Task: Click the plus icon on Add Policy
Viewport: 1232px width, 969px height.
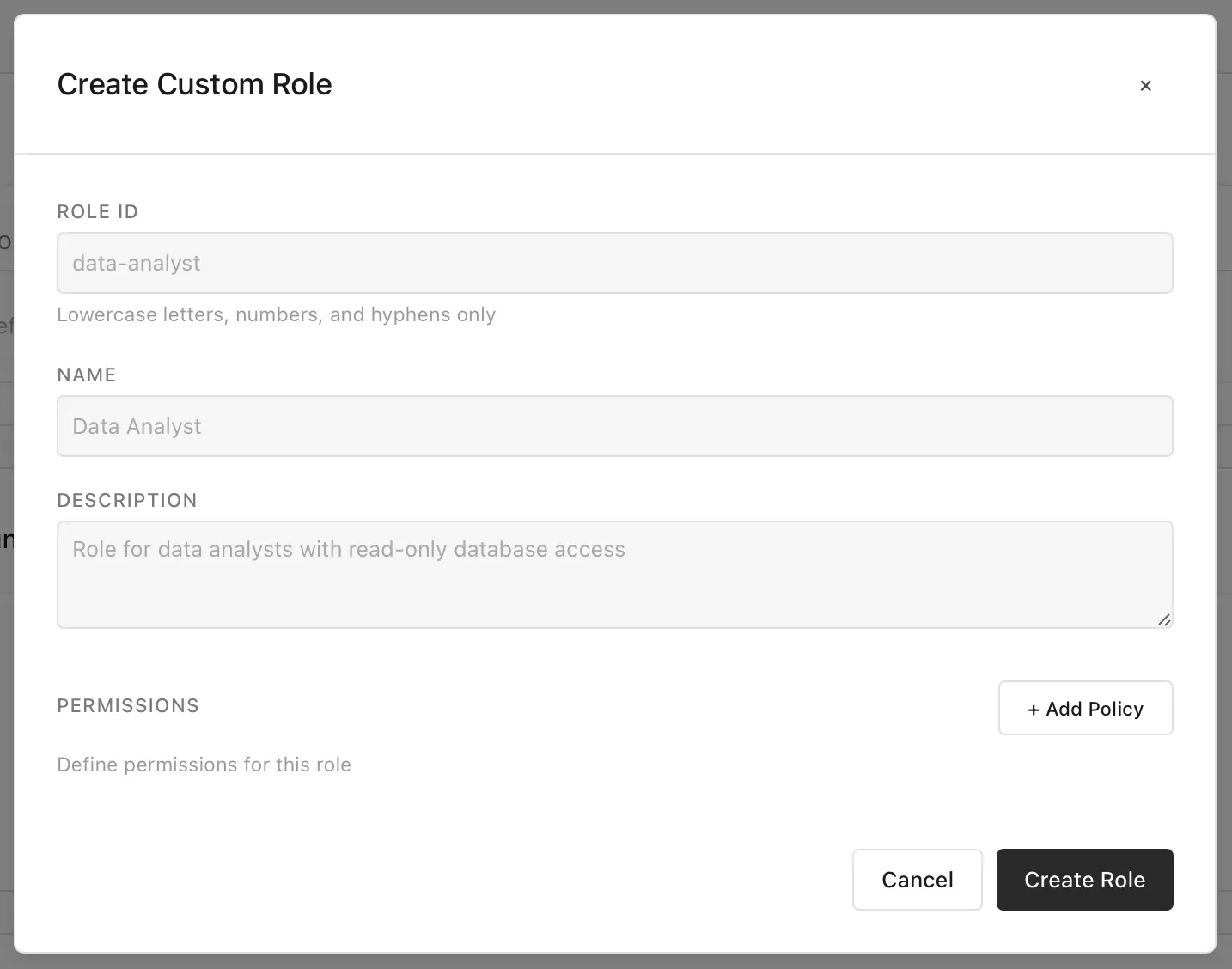Action: coord(1034,709)
